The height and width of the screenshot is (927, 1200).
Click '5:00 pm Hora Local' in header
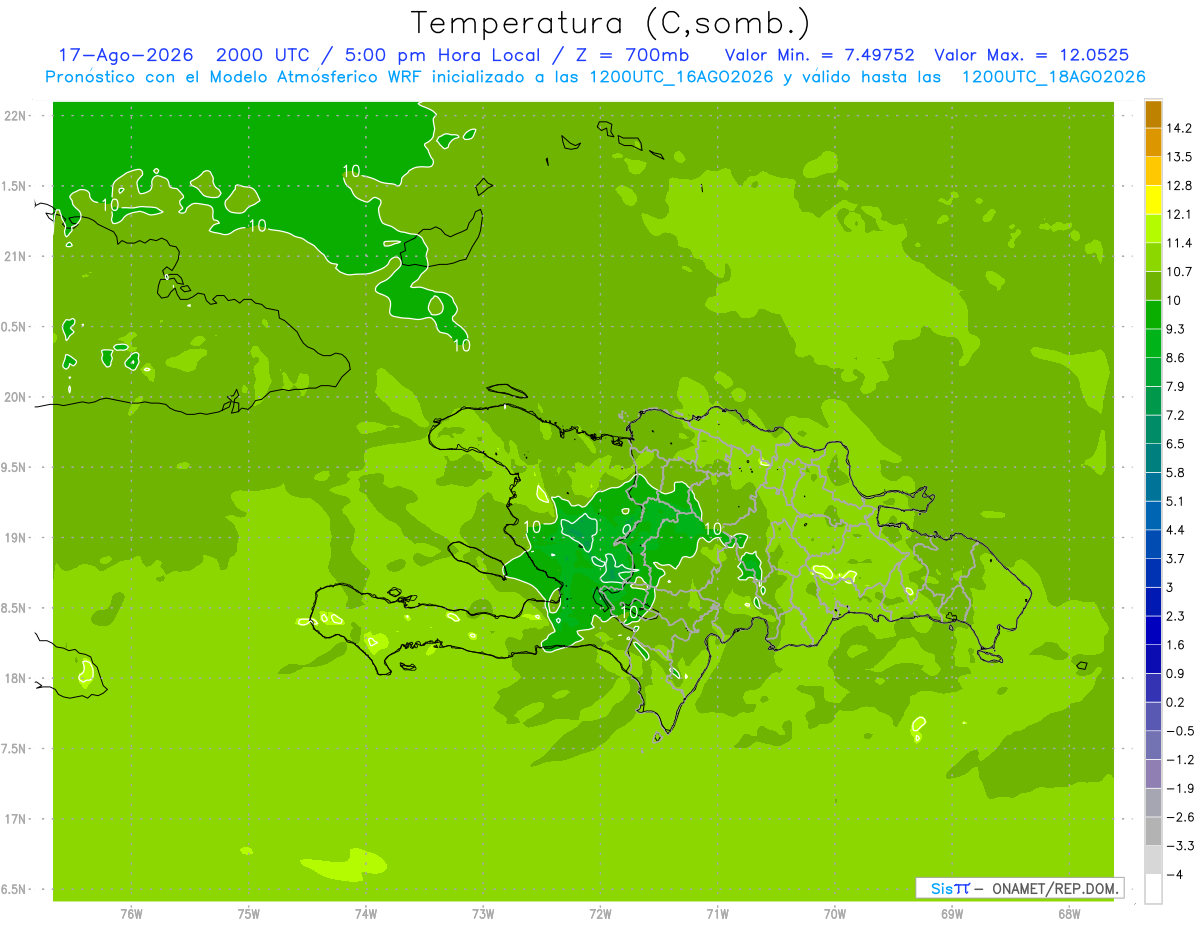point(441,55)
